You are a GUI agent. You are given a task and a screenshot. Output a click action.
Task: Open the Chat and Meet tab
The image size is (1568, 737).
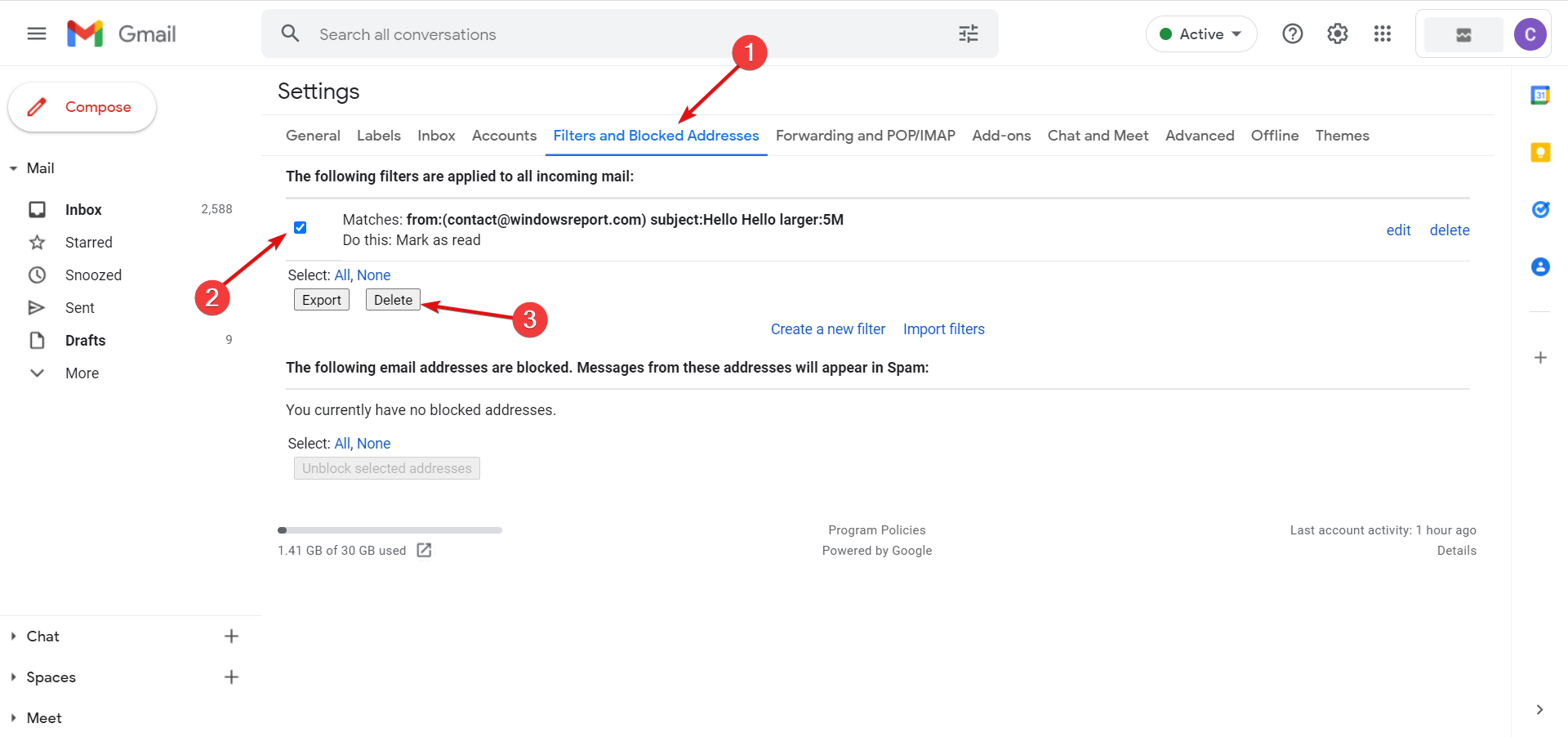point(1098,136)
